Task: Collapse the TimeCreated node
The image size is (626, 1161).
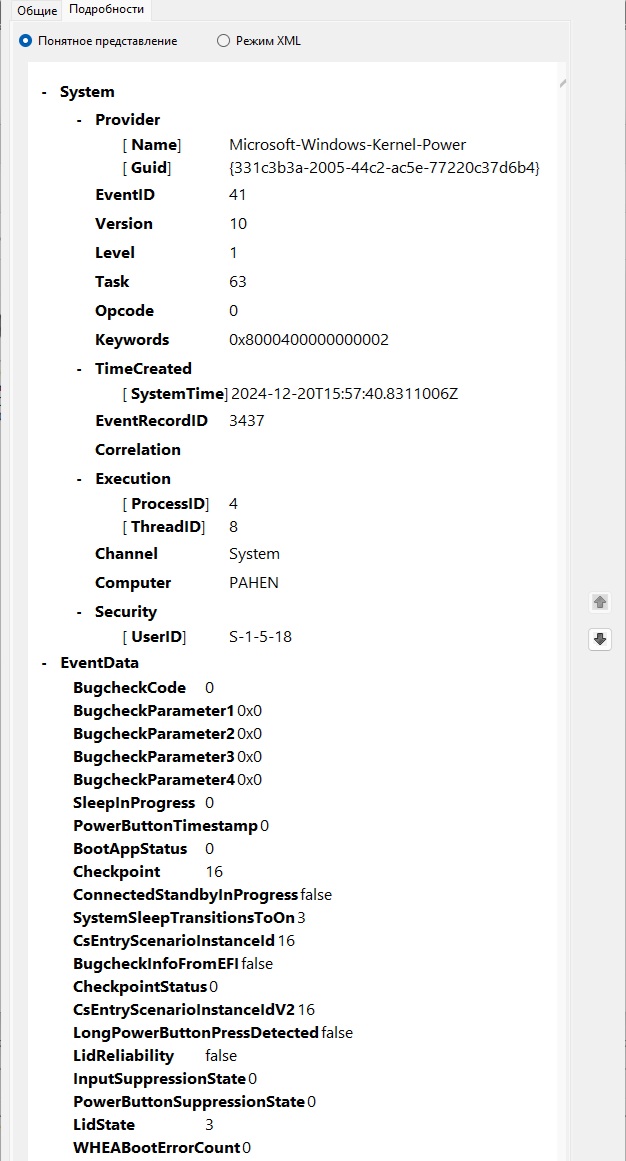Action: pos(80,369)
